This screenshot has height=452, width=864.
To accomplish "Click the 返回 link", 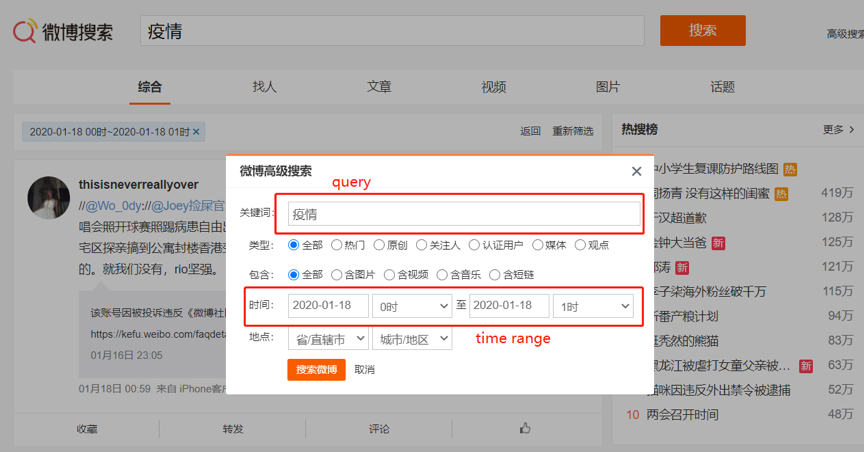I will (530, 131).
